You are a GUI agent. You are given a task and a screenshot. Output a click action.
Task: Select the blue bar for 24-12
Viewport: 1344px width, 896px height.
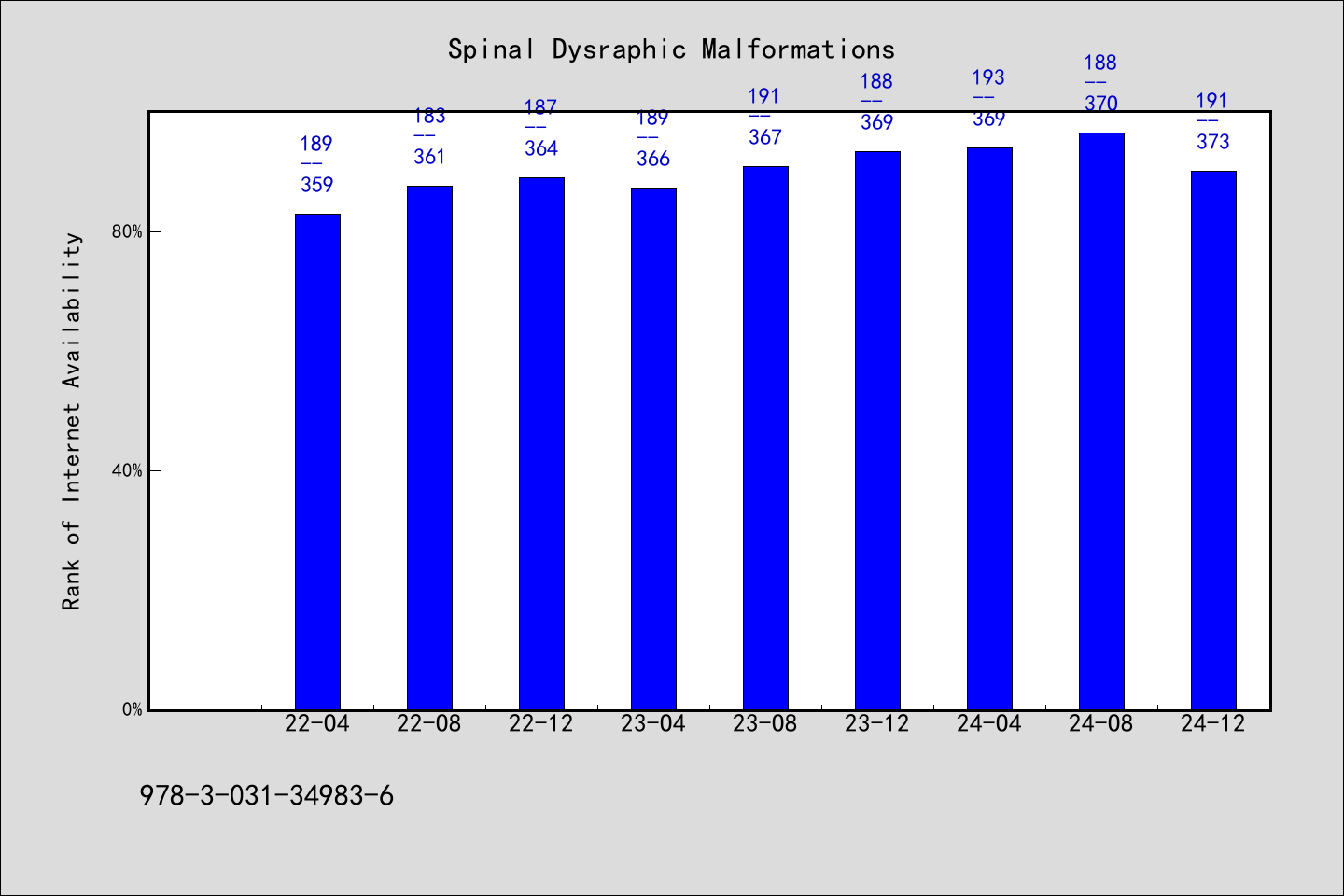[x=1213, y=441]
